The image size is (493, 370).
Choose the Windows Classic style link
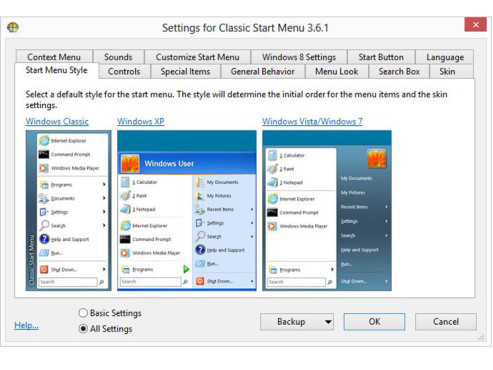[x=57, y=121]
